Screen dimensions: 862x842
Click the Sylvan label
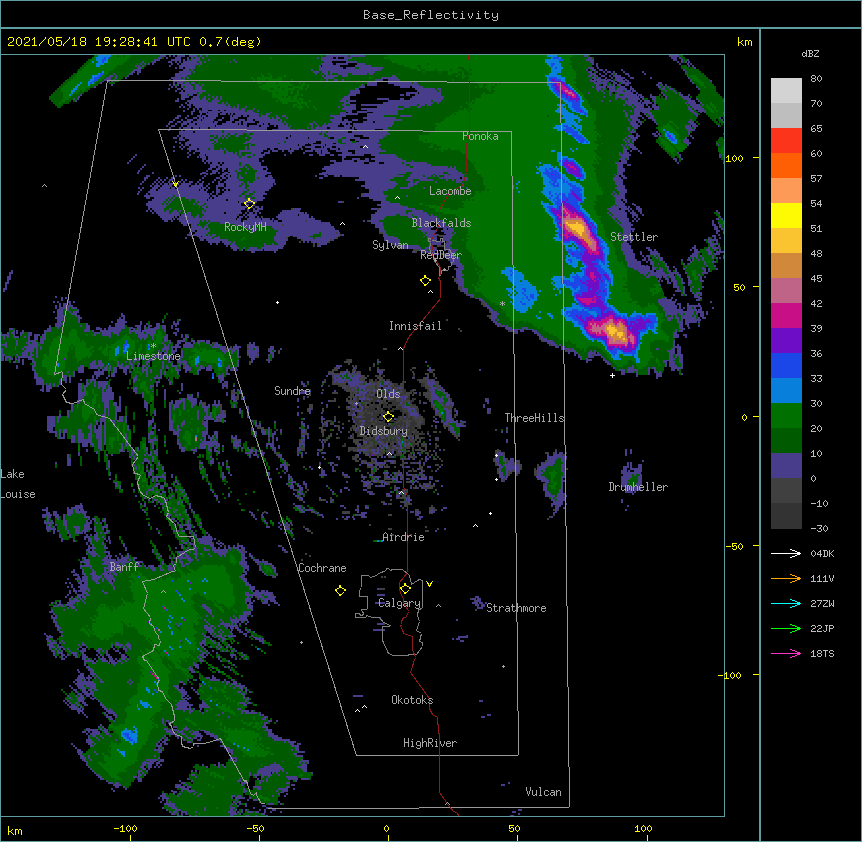(x=390, y=245)
